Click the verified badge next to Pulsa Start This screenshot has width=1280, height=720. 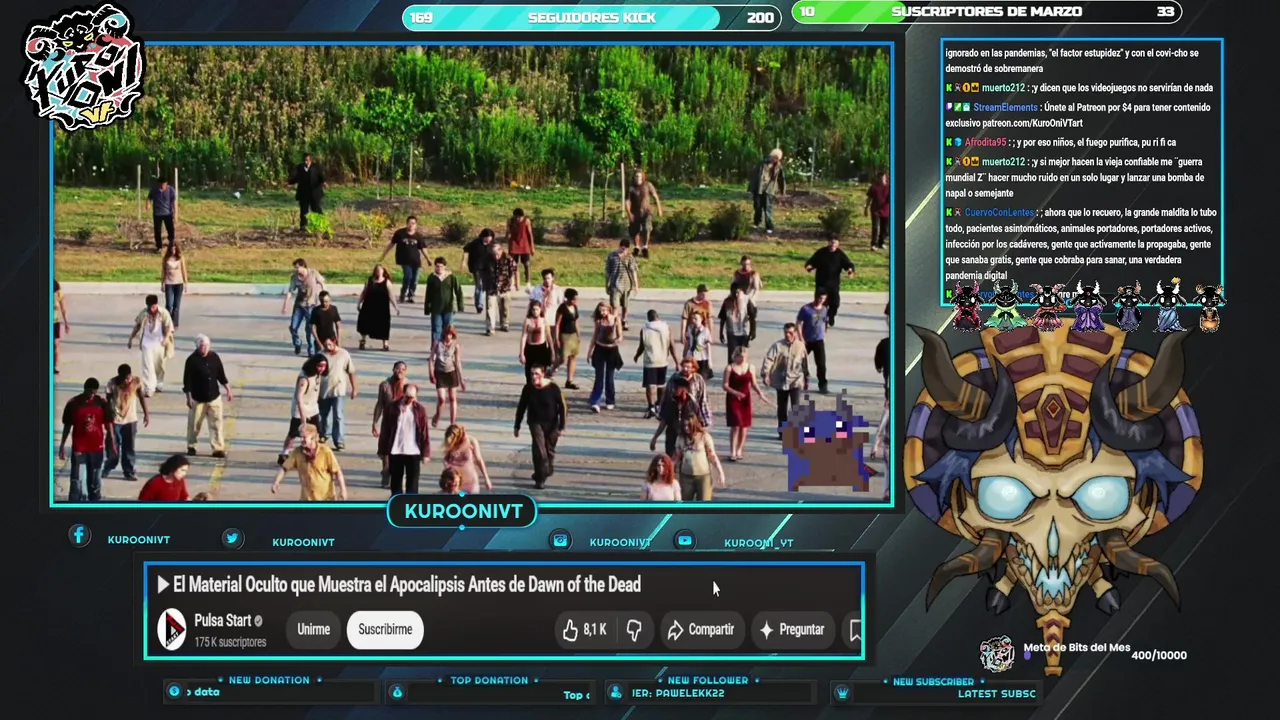259,621
